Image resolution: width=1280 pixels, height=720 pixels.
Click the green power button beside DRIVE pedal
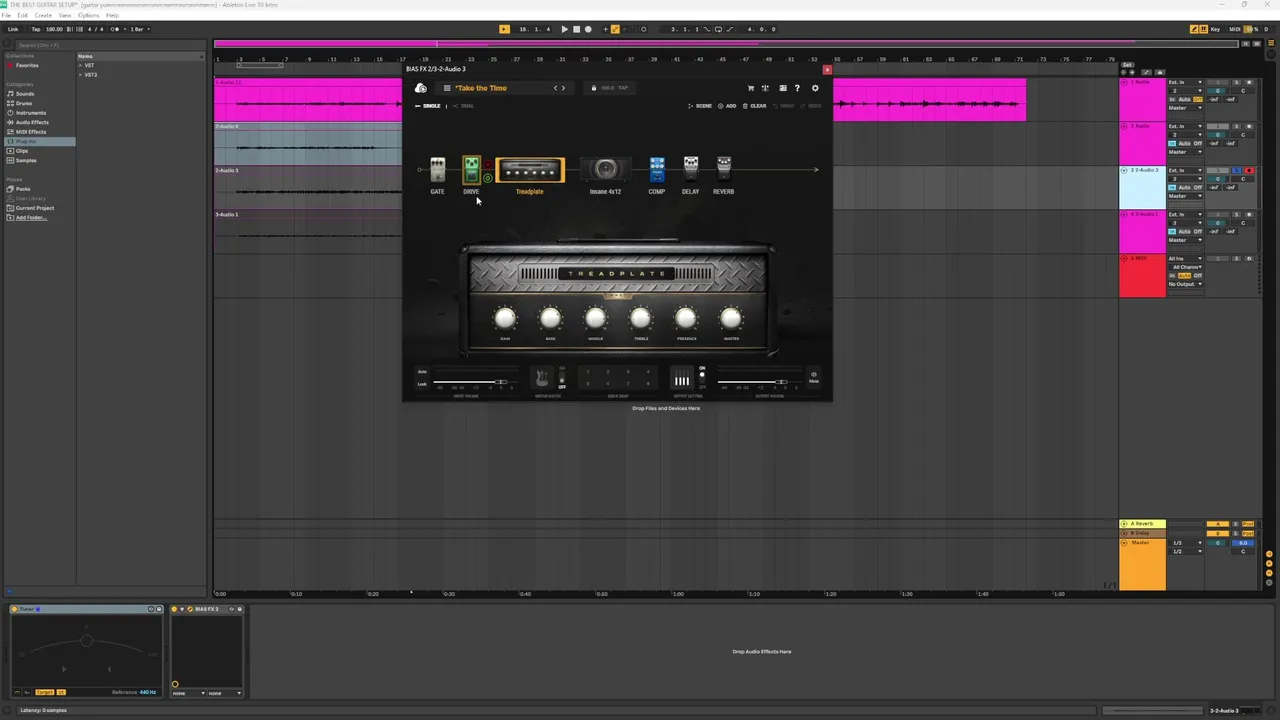pos(488,178)
